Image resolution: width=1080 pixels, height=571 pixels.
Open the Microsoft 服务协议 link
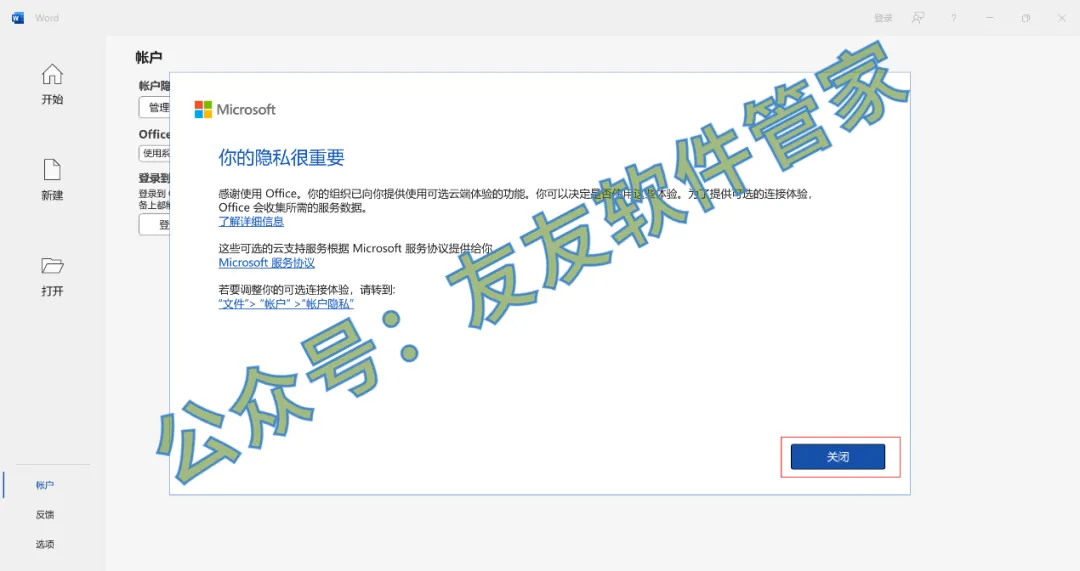coord(267,263)
